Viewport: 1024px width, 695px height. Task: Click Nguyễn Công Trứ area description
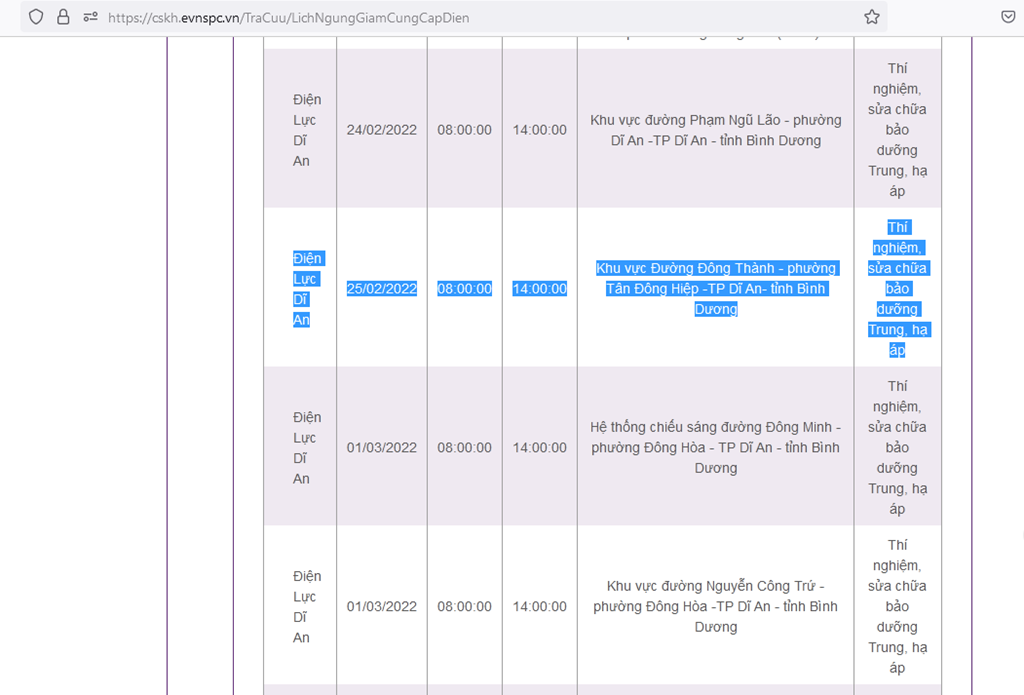coord(716,606)
